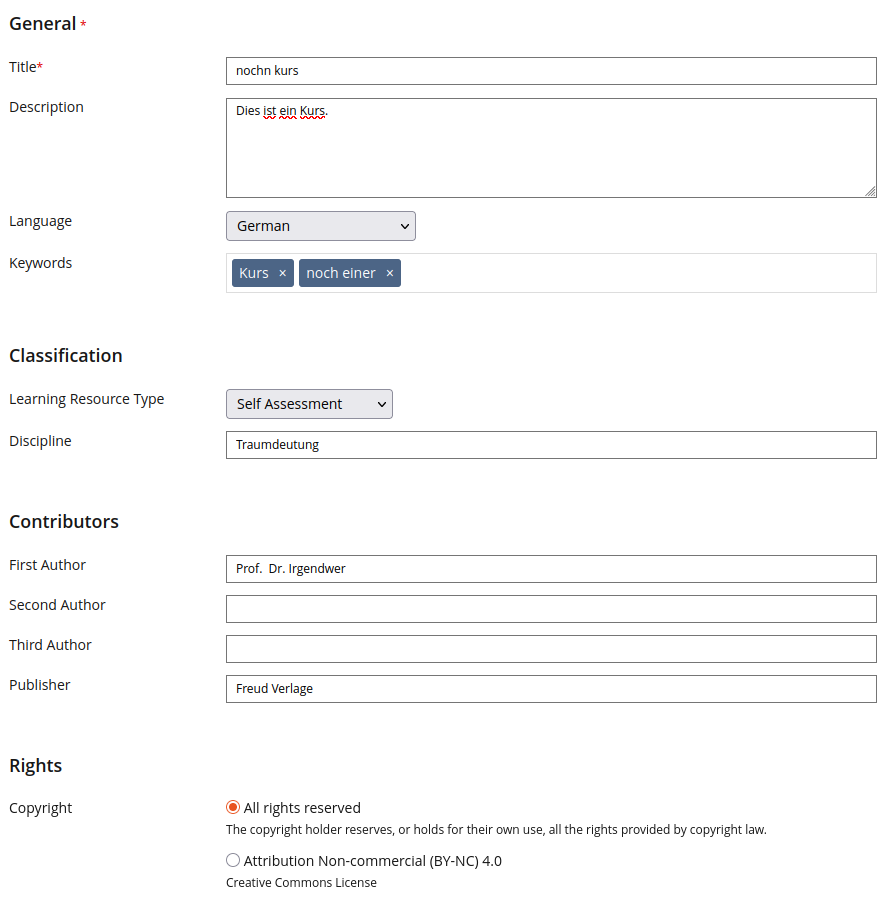Remove the 'noch einer' keyword tag
Image resolution: width=888 pixels, height=898 pixels.
coord(390,273)
